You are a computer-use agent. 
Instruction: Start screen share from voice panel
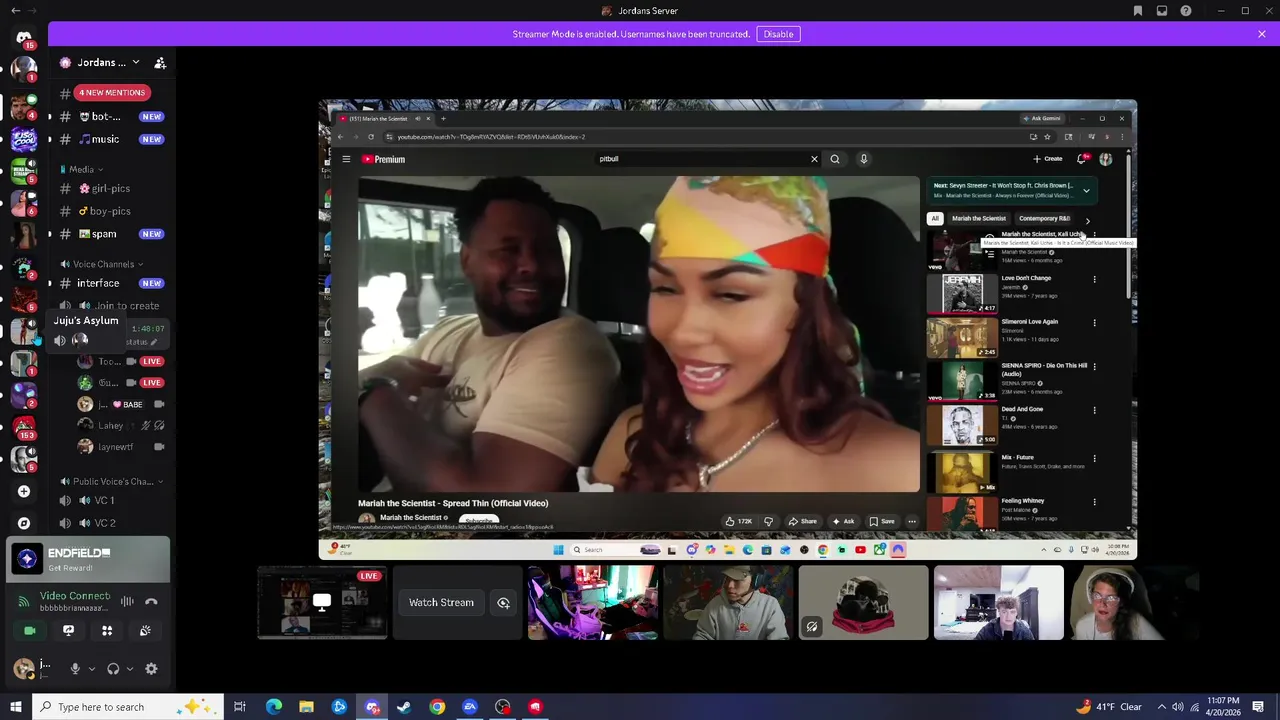68,630
